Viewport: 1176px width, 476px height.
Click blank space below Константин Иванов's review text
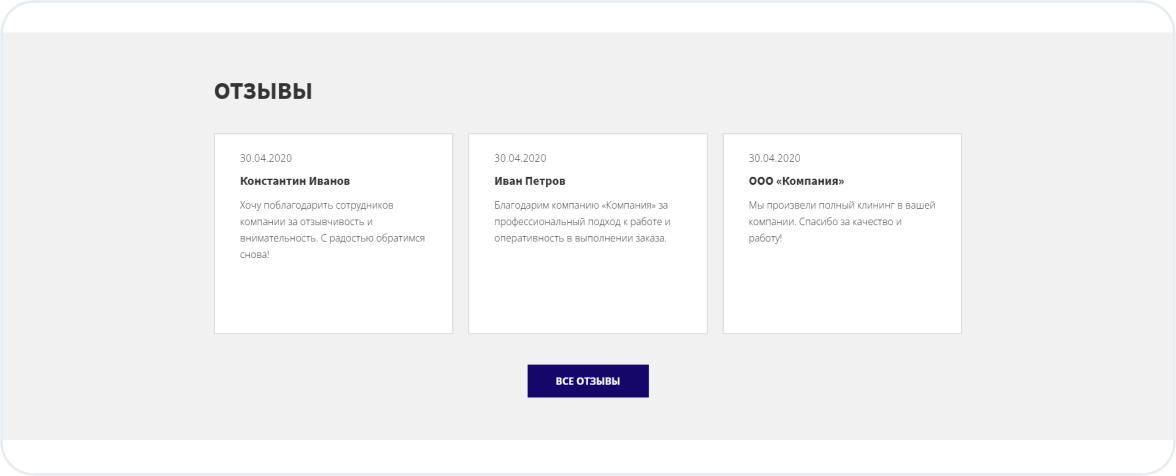click(333, 298)
